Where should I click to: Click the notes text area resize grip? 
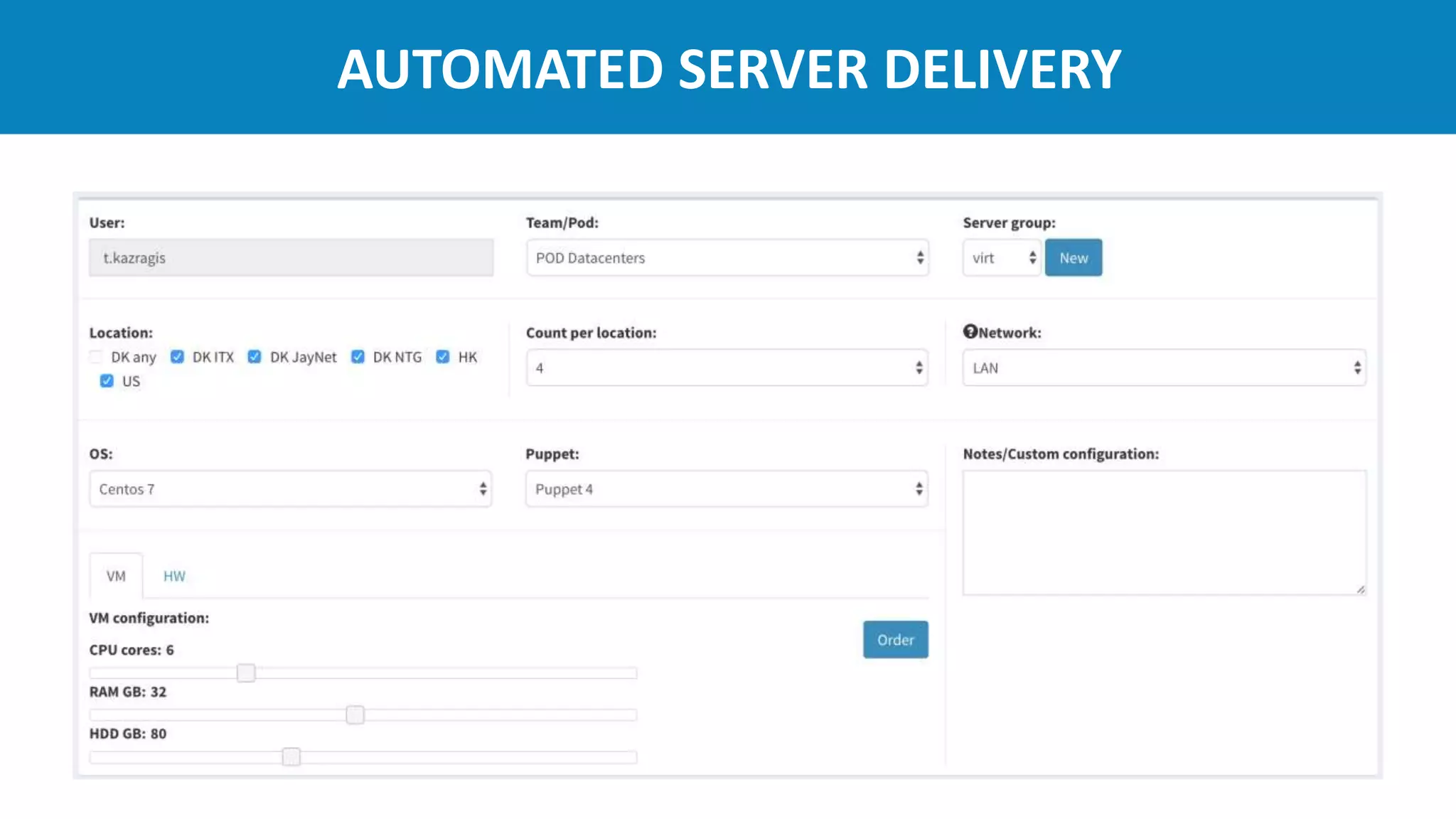pyautogui.click(x=1360, y=589)
